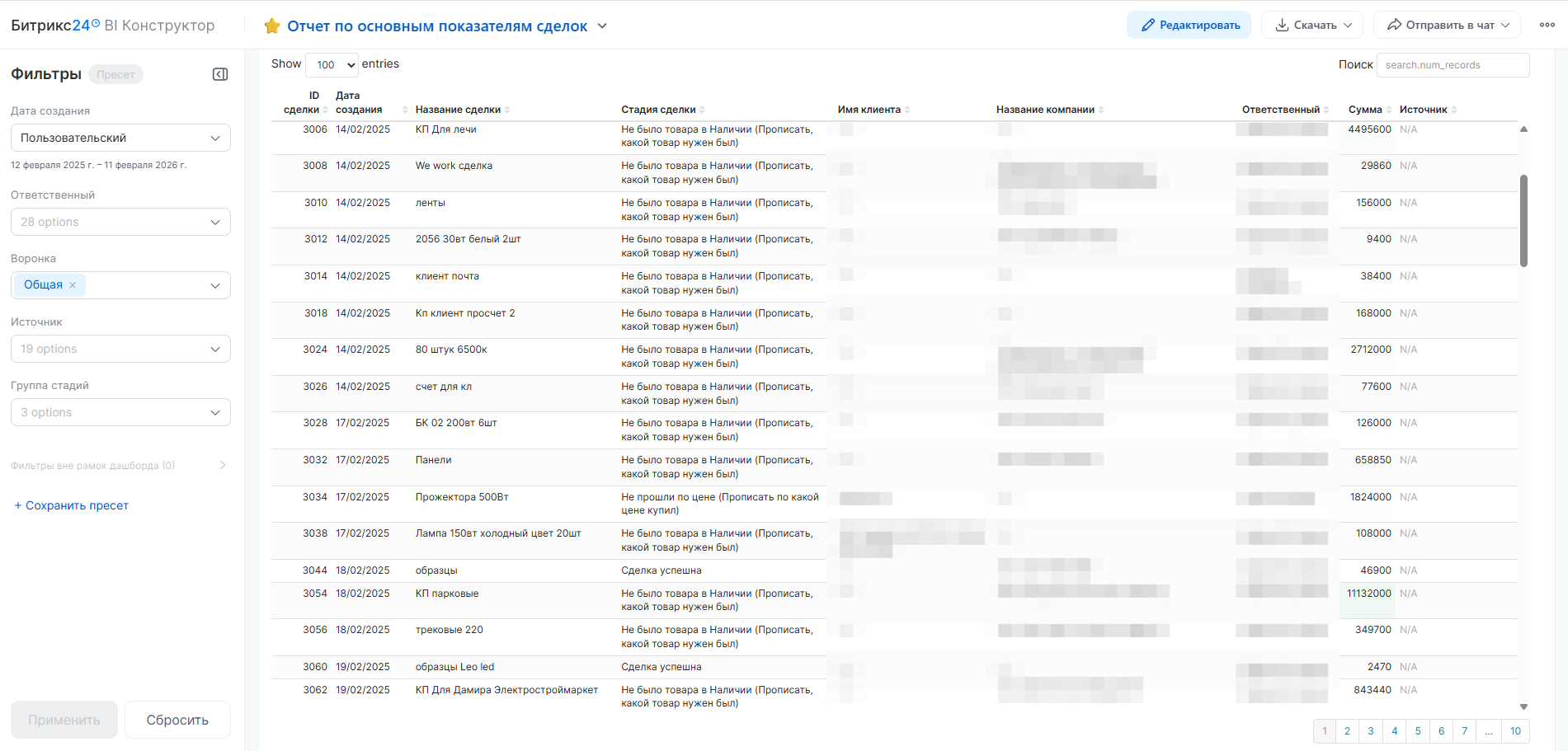Open the three-dots more options menu
Screen dimensions: 1568x751
point(1547,25)
